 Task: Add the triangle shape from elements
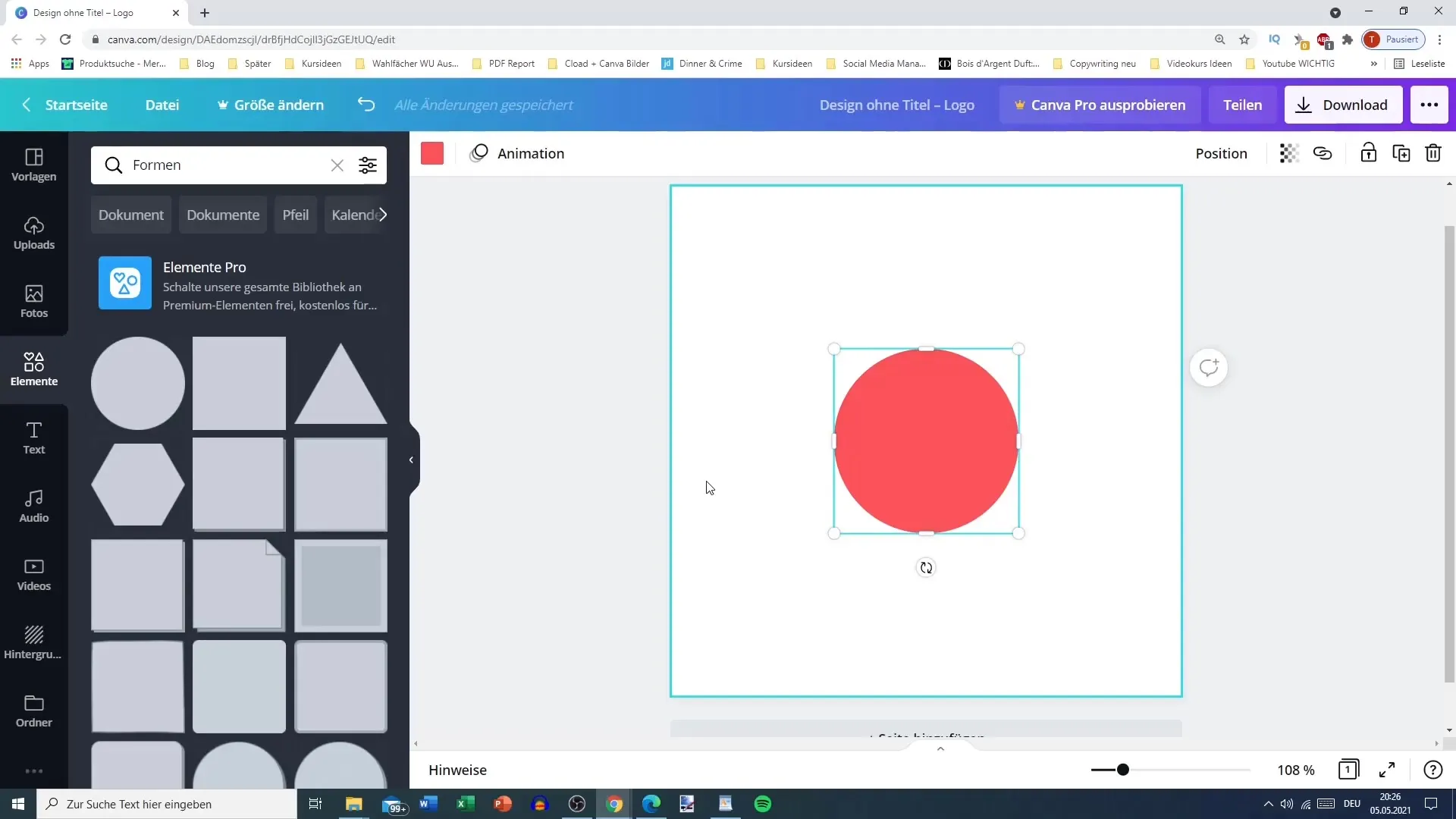(x=340, y=383)
